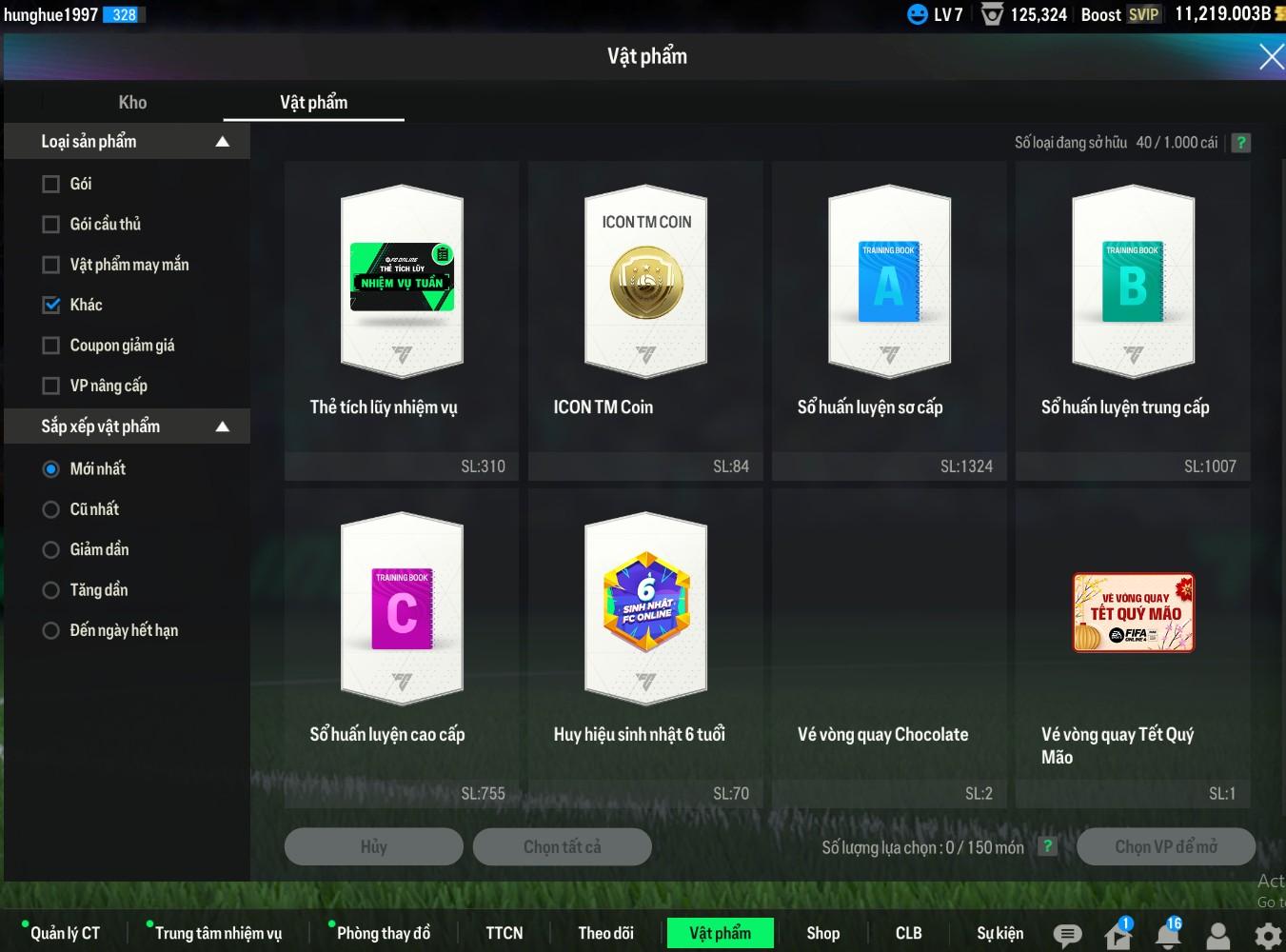Image resolution: width=1286 pixels, height=952 pixels.
Task: Uncheck the Khác filter checkbox
Action: tap(51, 305)
